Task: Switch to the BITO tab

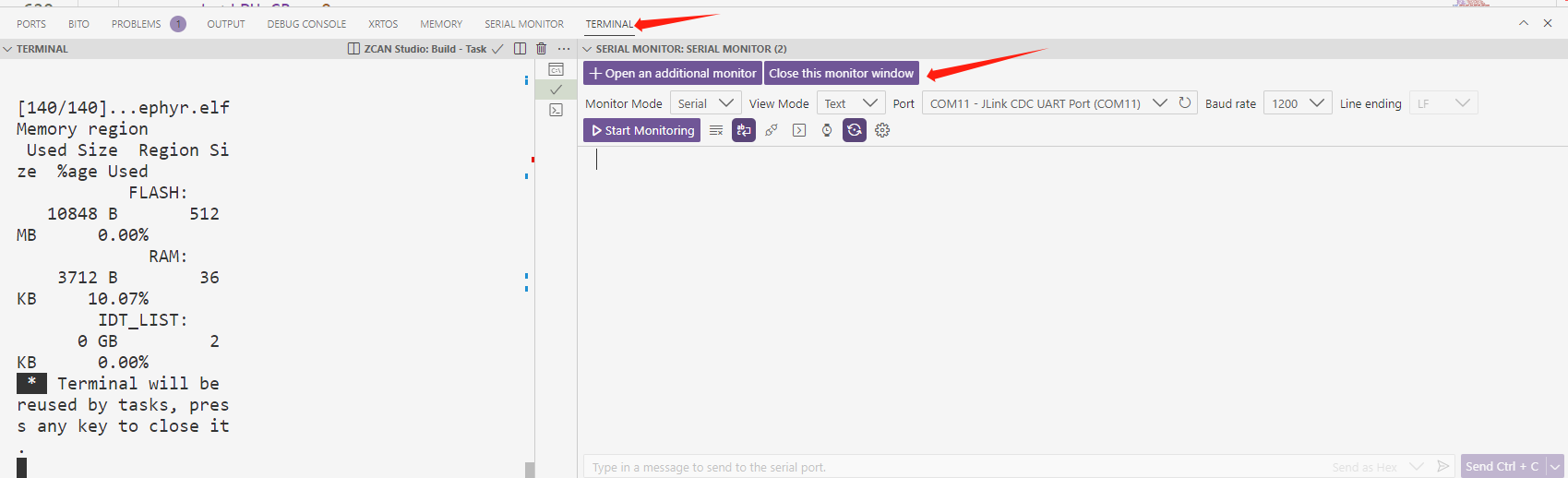Action: pyautogui.click(x=78, y=24)
